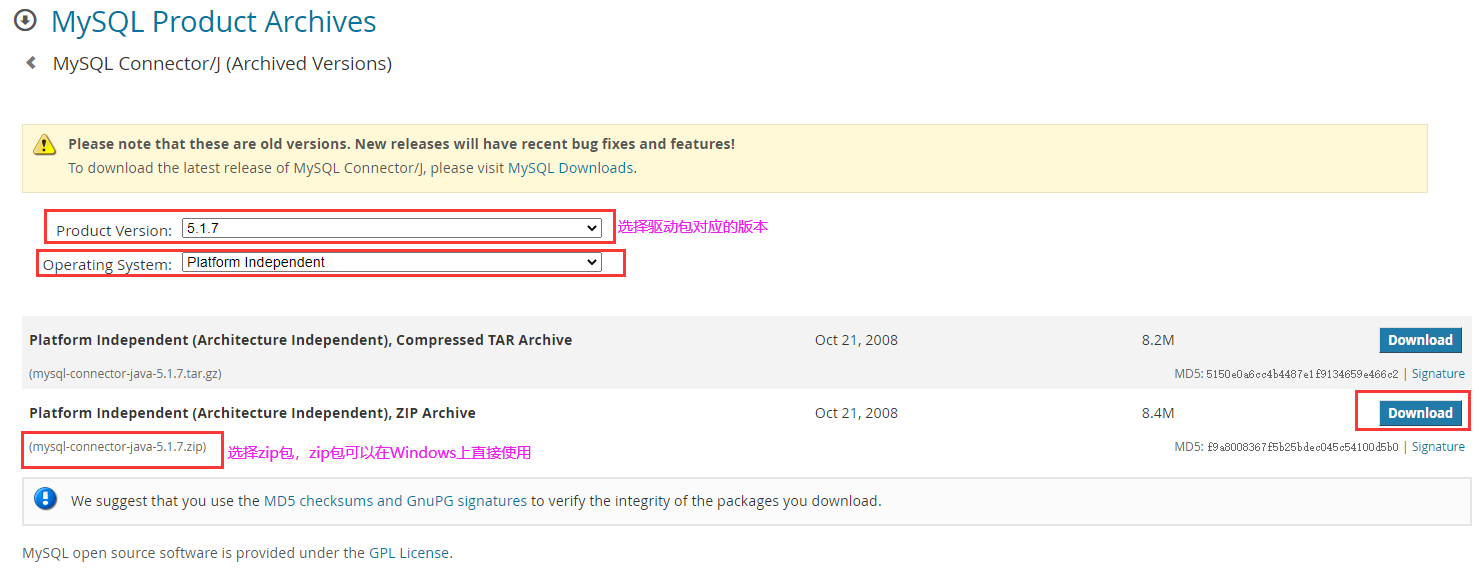The height and width of the screenshot is (569, 1479).
Task: Click the ZIP Archive row title
Action: click(x=253, y=413)
